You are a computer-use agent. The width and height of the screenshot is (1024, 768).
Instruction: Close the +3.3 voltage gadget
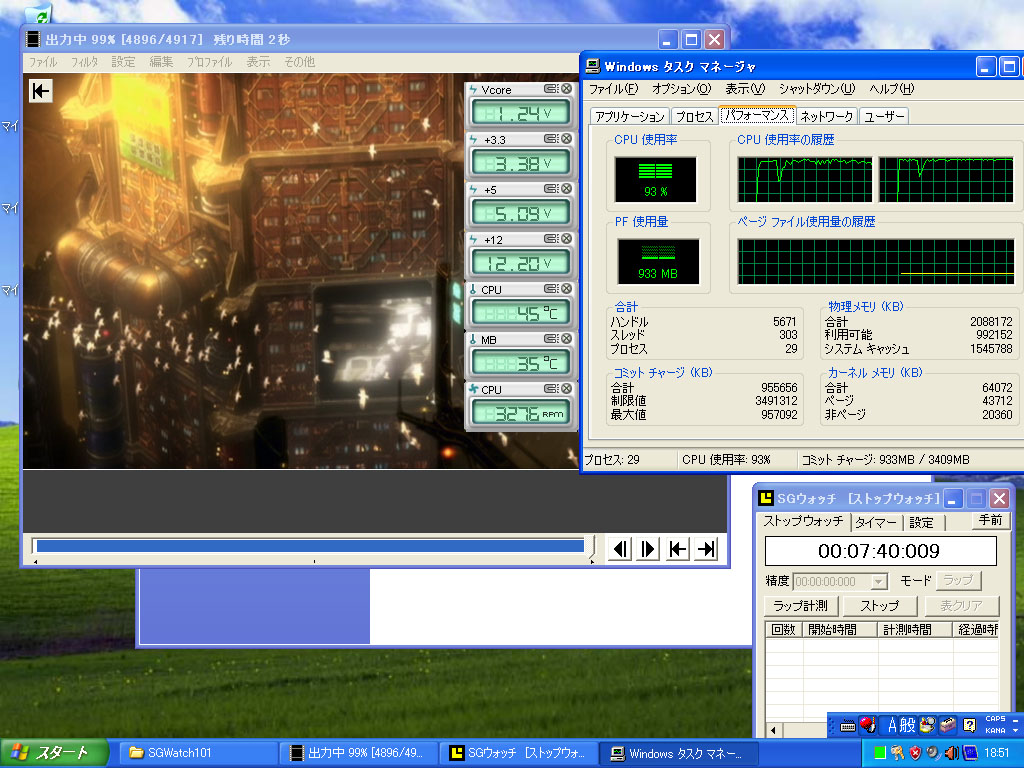coord(566,138)
